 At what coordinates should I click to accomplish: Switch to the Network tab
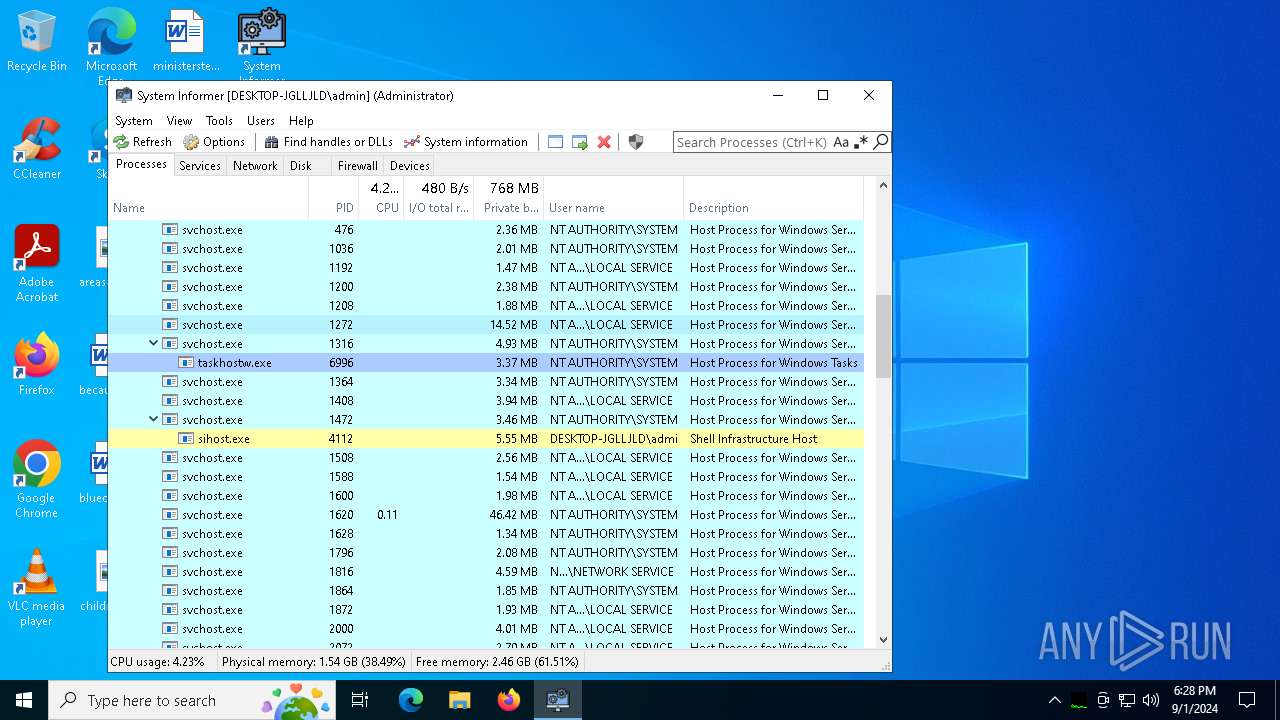pos(255,166)
